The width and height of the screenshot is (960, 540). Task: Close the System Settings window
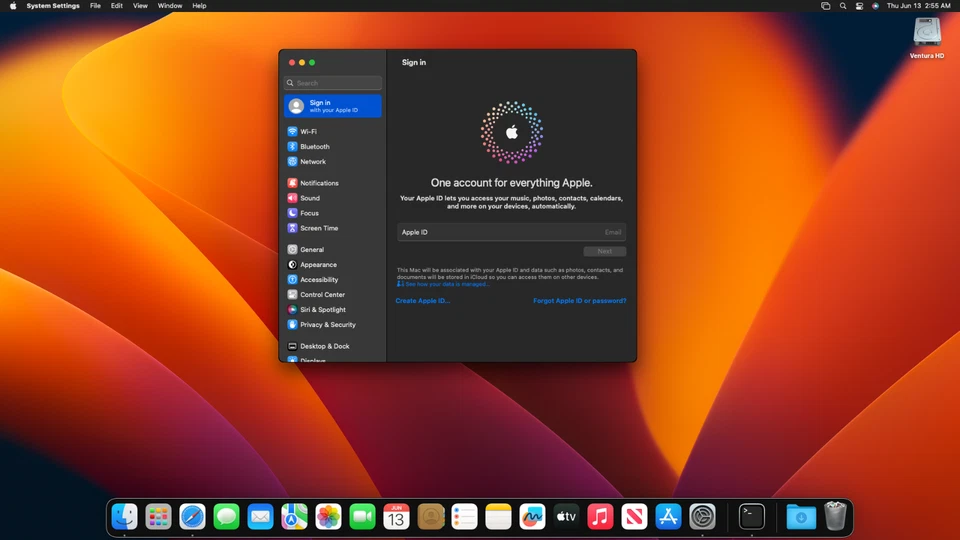pyautogui.click(x=292, y=62)
